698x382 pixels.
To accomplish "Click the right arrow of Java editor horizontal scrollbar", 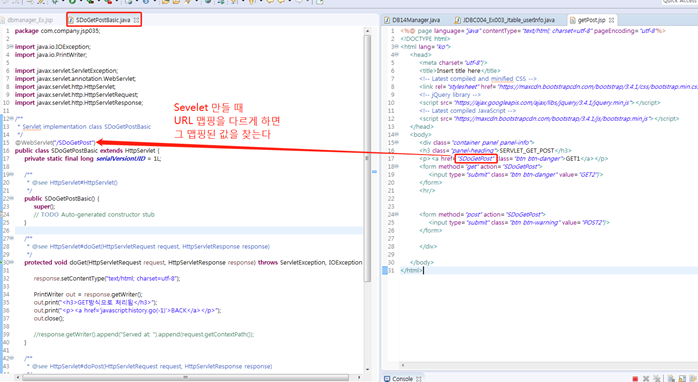I will click(x=359, y=378).
